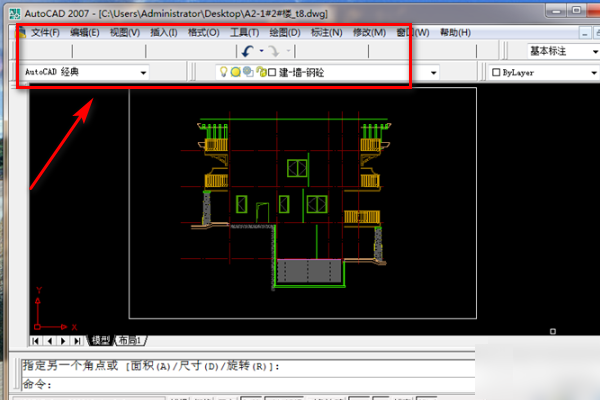Open the 插入(I) menu
This screenshot has width=600, height=400.
click(x=164, y=33)
